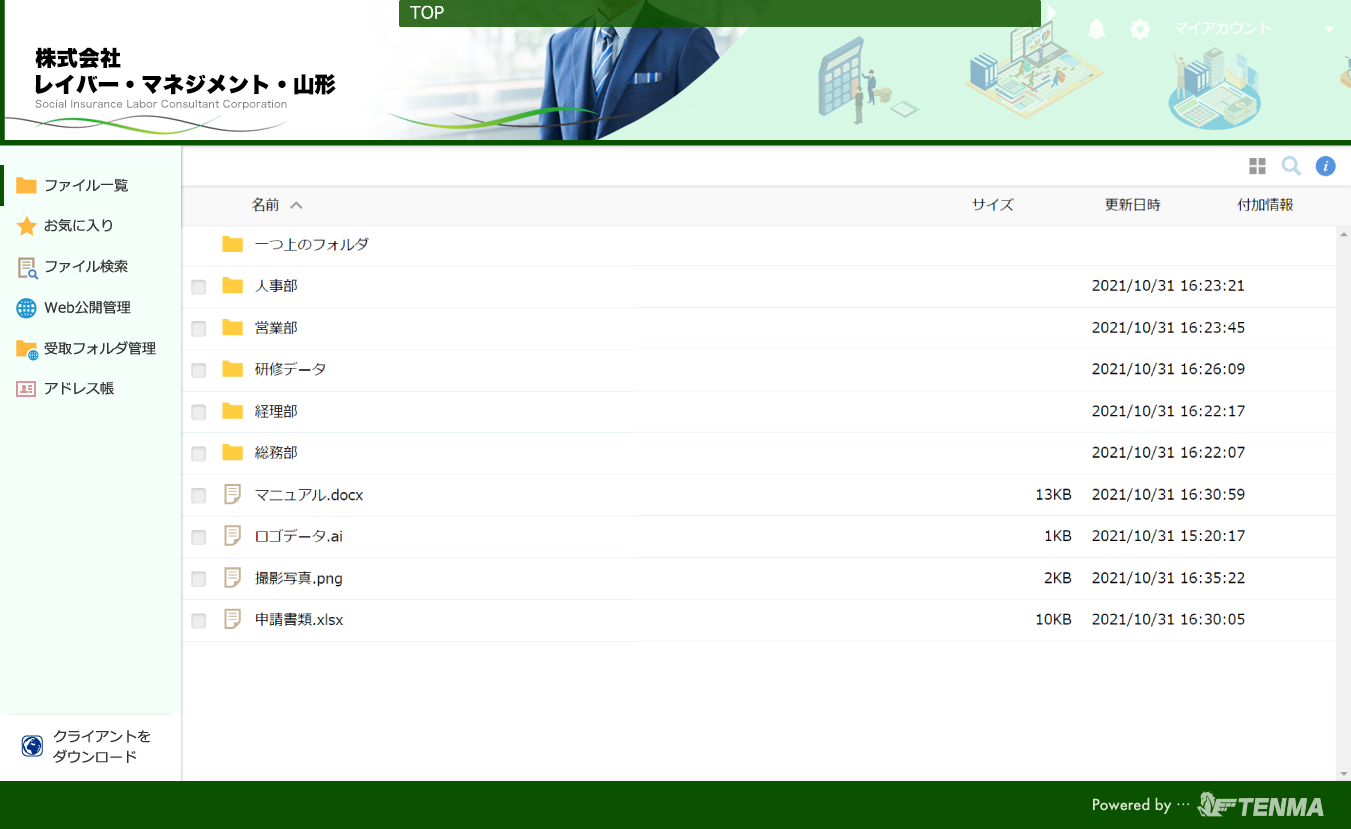
Task: Open the マイアカウント account menu
Action: tap(1222, 29)
